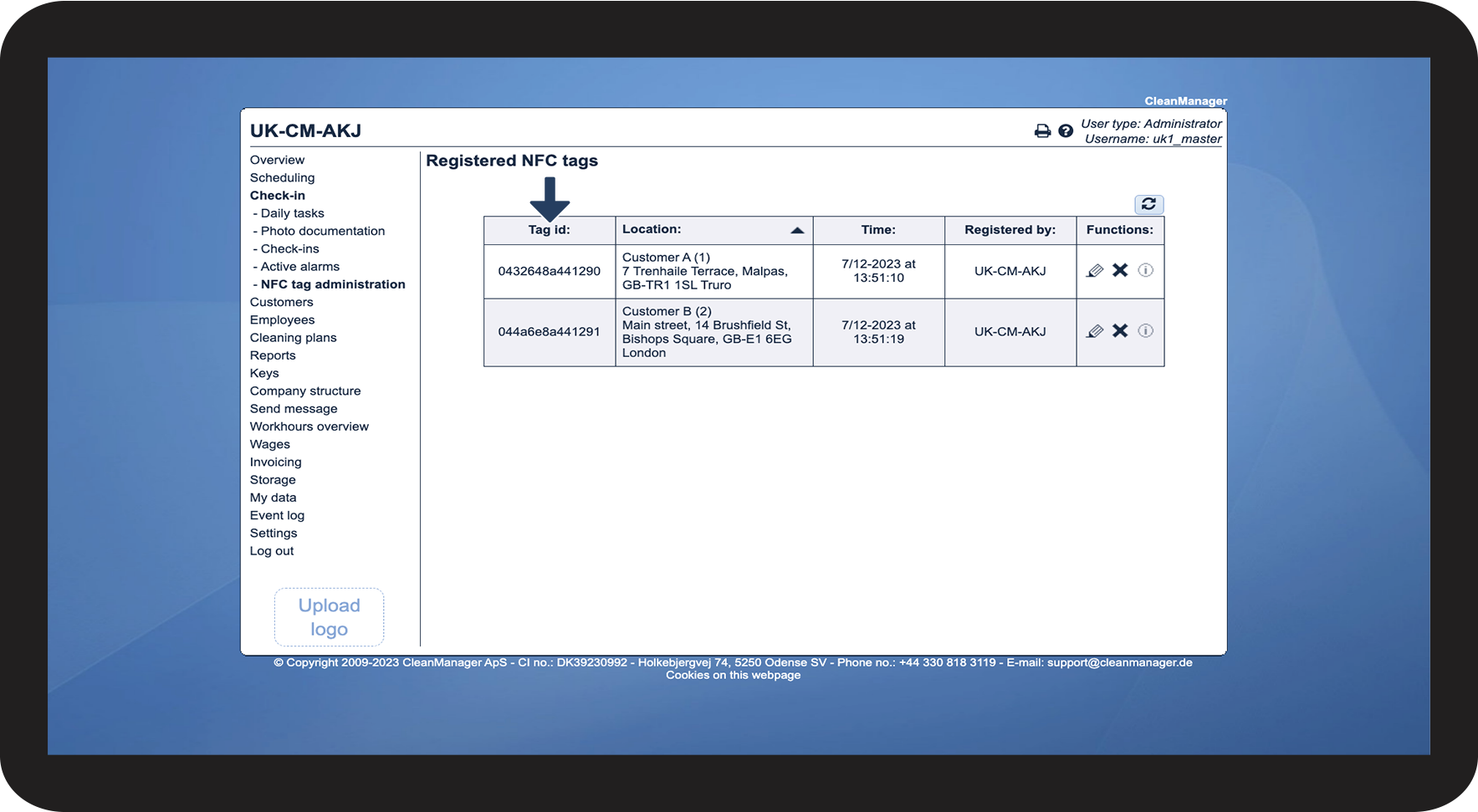Click the Tag id column header
1478x812 pixels.
point(549,230)
